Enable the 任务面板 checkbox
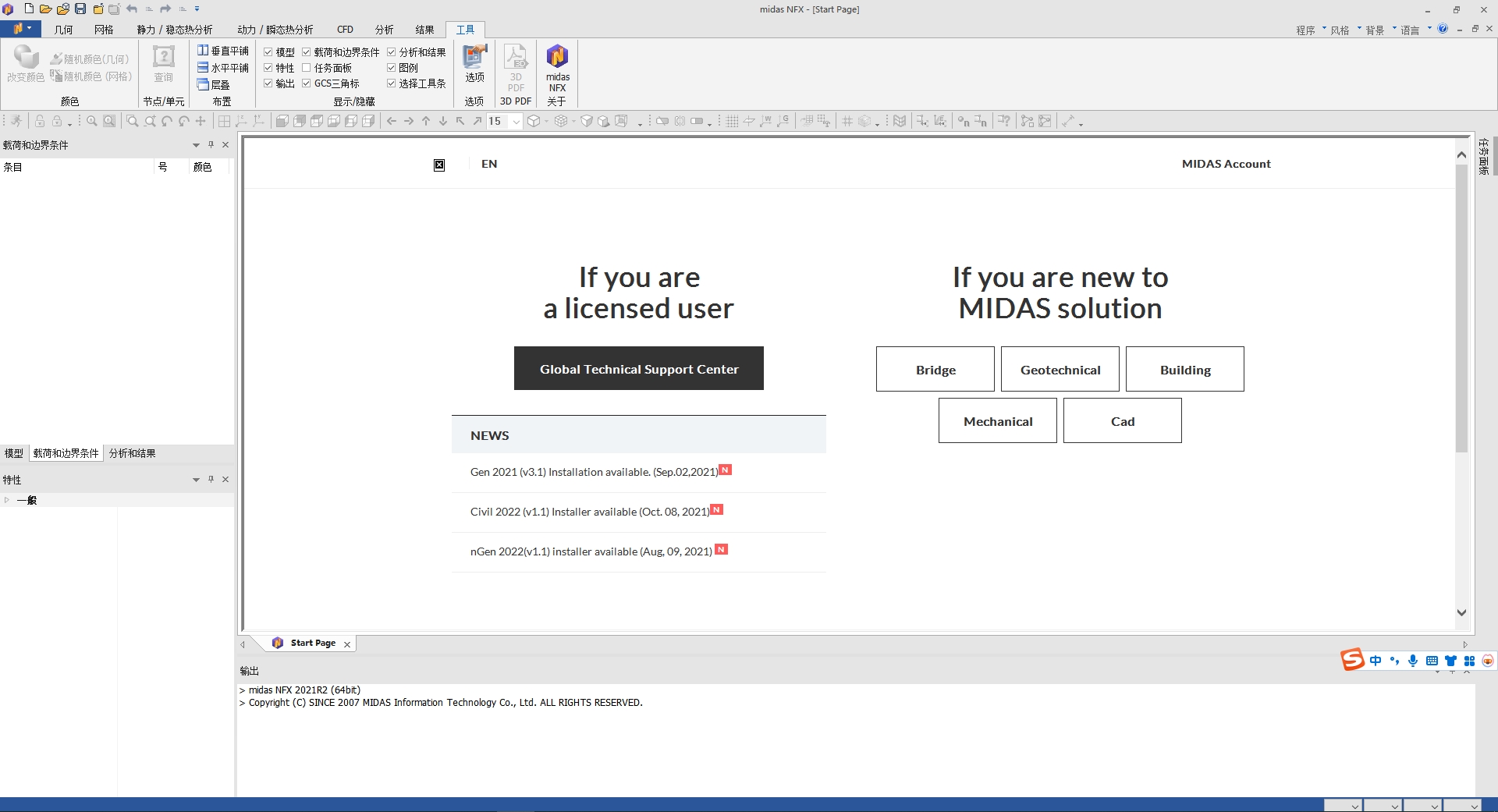Screen dimensions: 1498x812 pos(307,68)
